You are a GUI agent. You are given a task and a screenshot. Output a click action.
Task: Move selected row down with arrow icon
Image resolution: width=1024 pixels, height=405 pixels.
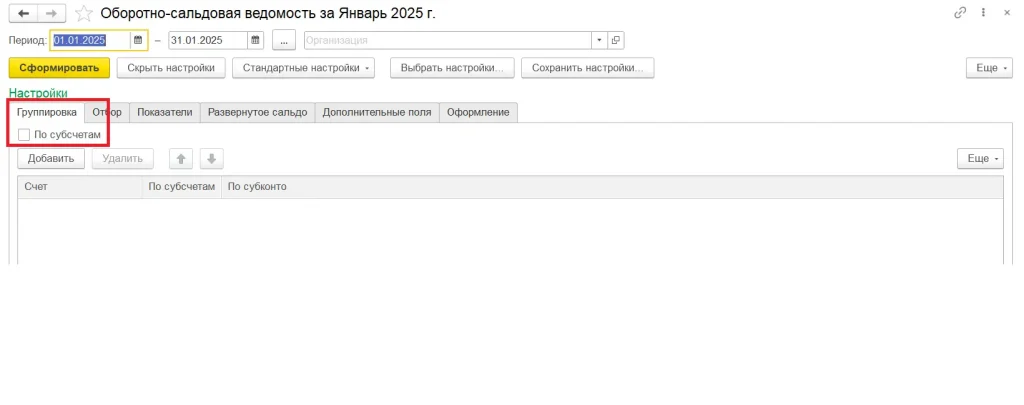pos(212,158)
